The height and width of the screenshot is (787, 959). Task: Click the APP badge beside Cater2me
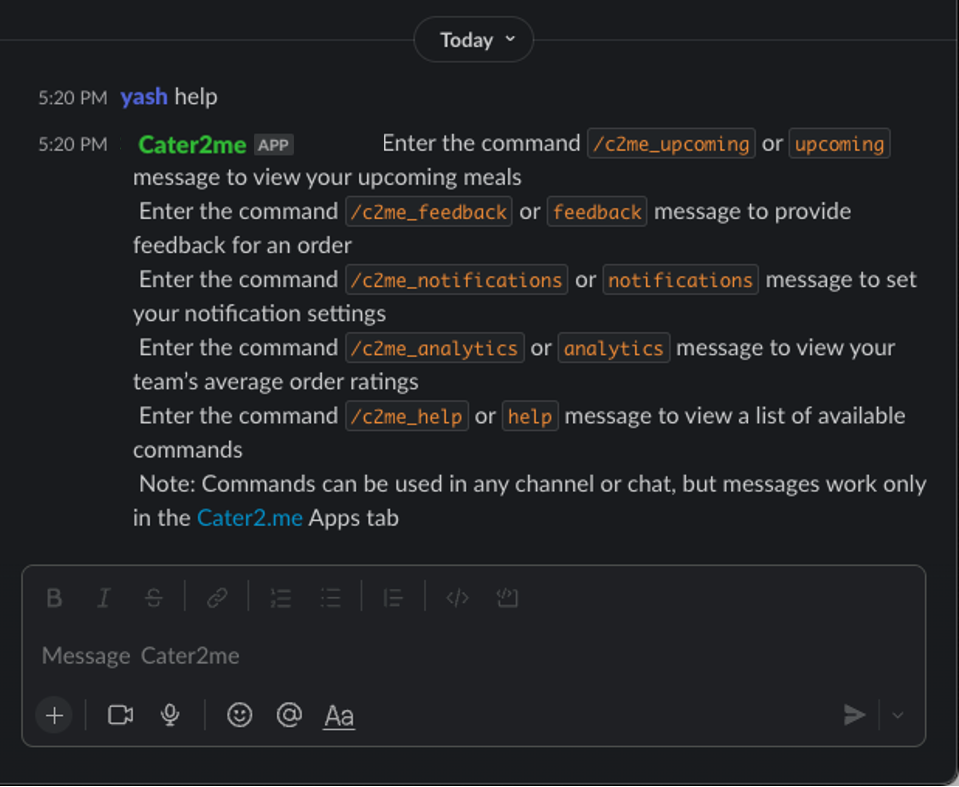[x=273, y=145]
